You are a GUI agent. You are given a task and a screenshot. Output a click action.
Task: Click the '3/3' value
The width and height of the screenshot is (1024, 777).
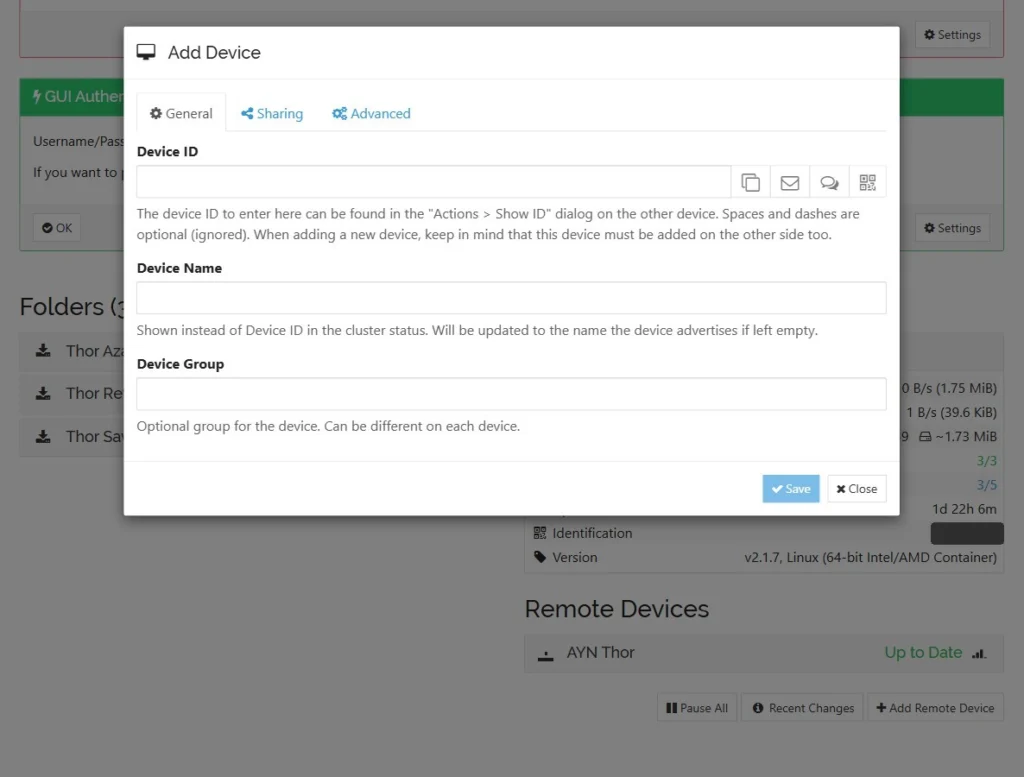986,461
